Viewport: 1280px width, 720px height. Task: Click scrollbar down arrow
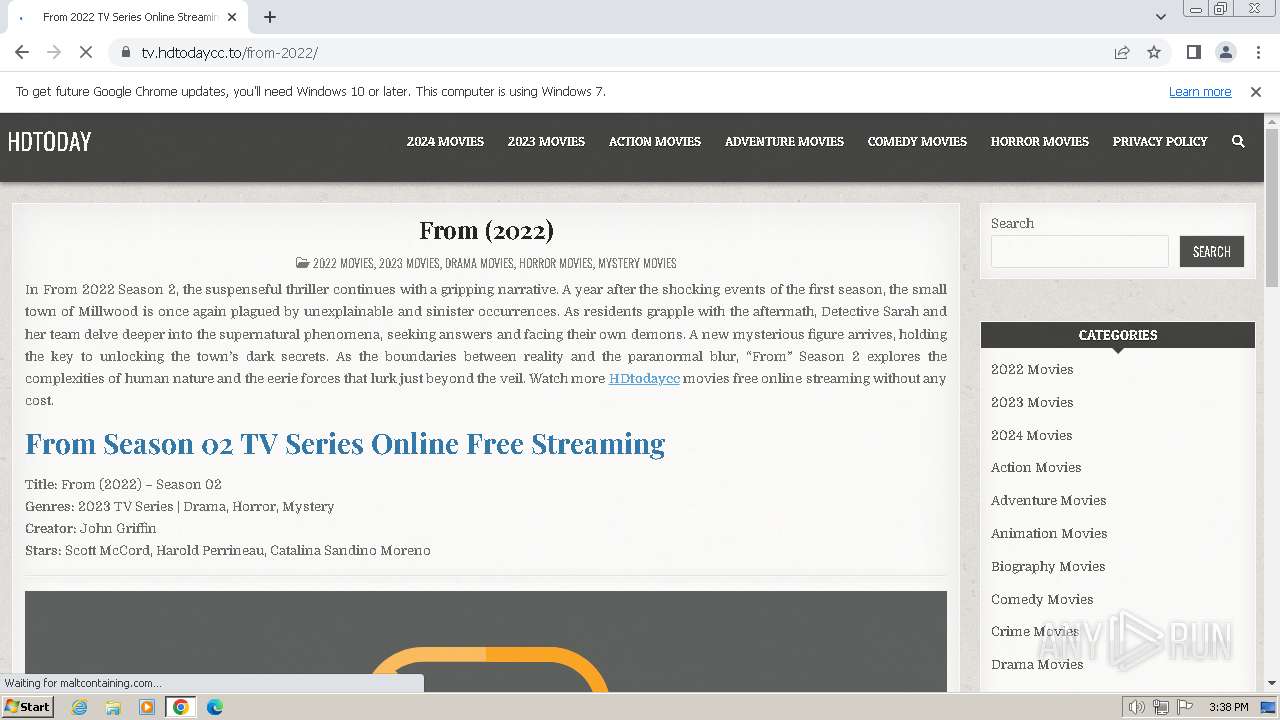tap(1272, 684)
